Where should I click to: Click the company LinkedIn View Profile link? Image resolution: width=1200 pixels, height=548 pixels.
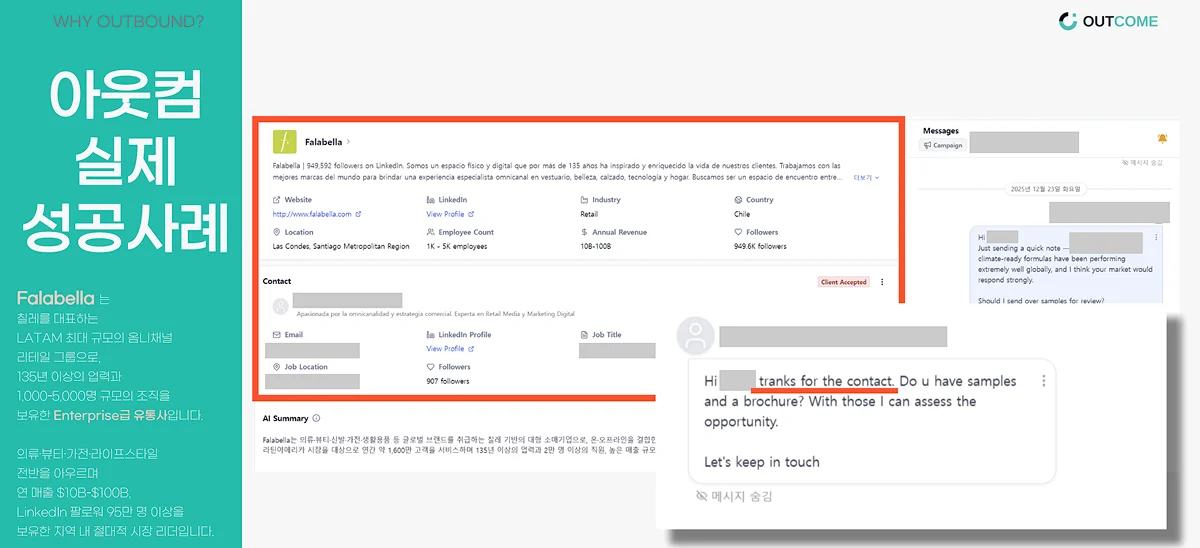pyautogui.click(x=449, y=214)
